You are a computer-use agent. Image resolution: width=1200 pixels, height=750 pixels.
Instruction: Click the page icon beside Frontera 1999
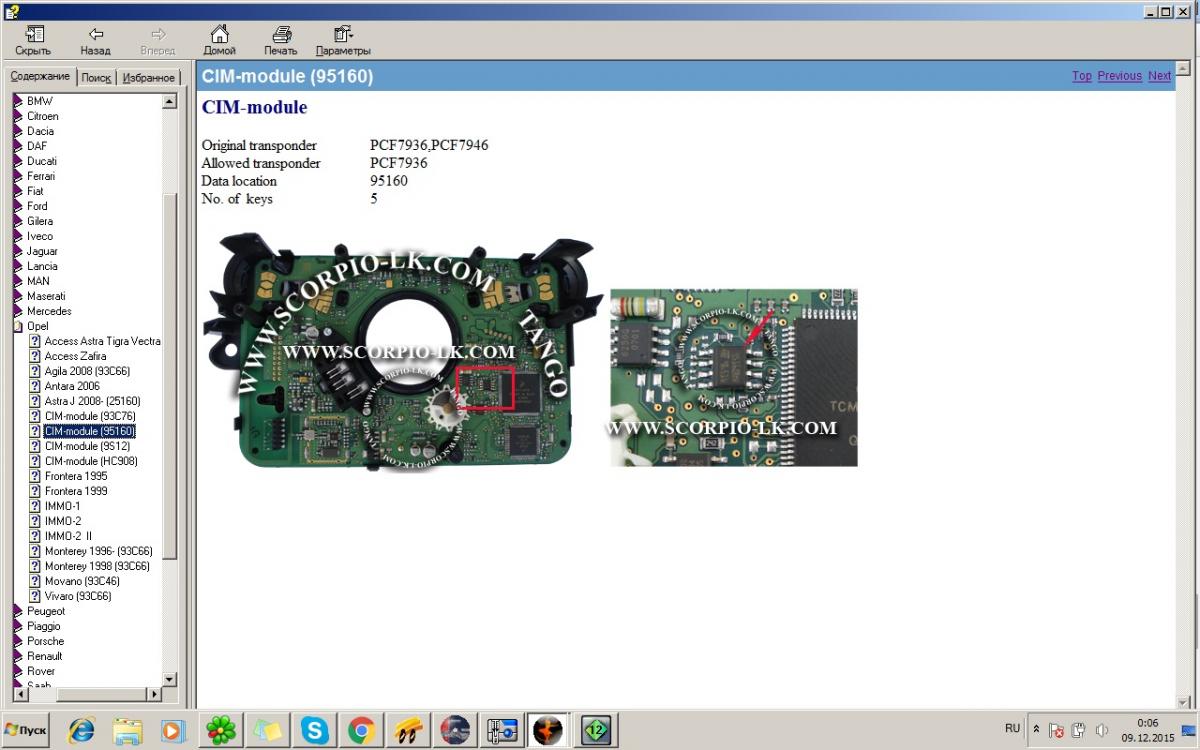click(35, 491)
